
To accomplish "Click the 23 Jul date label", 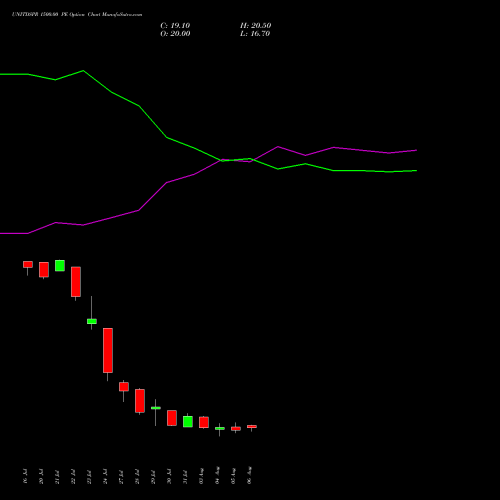I will (x=90, y=476).
